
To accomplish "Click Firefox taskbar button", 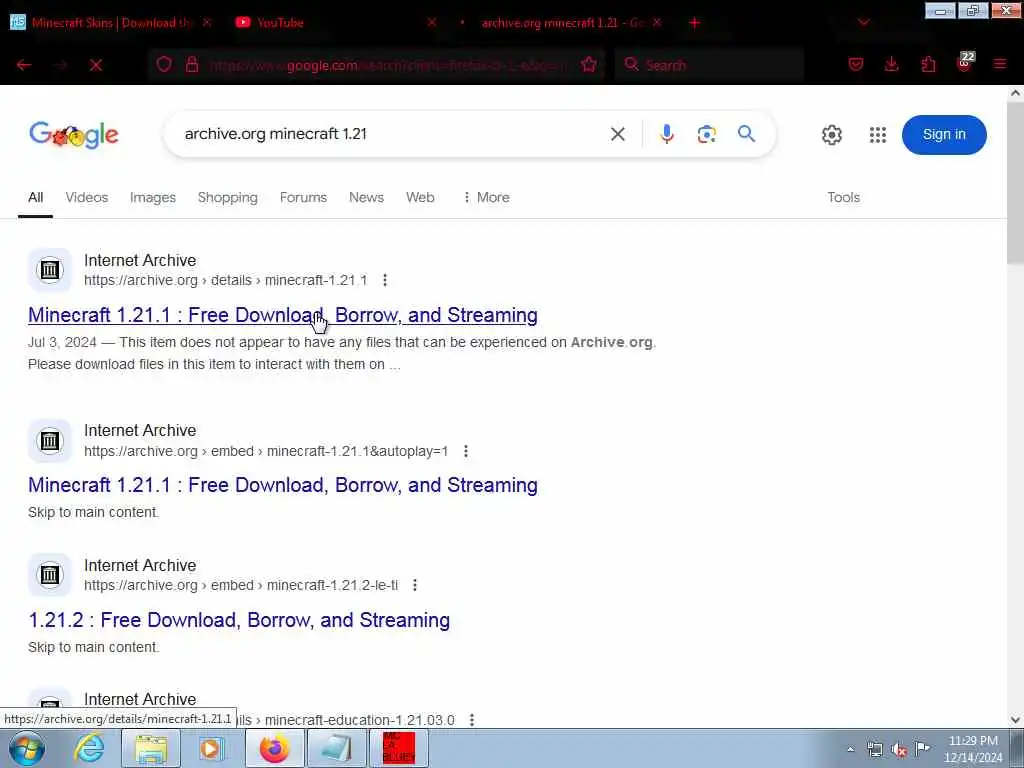I will click(274, 748).
